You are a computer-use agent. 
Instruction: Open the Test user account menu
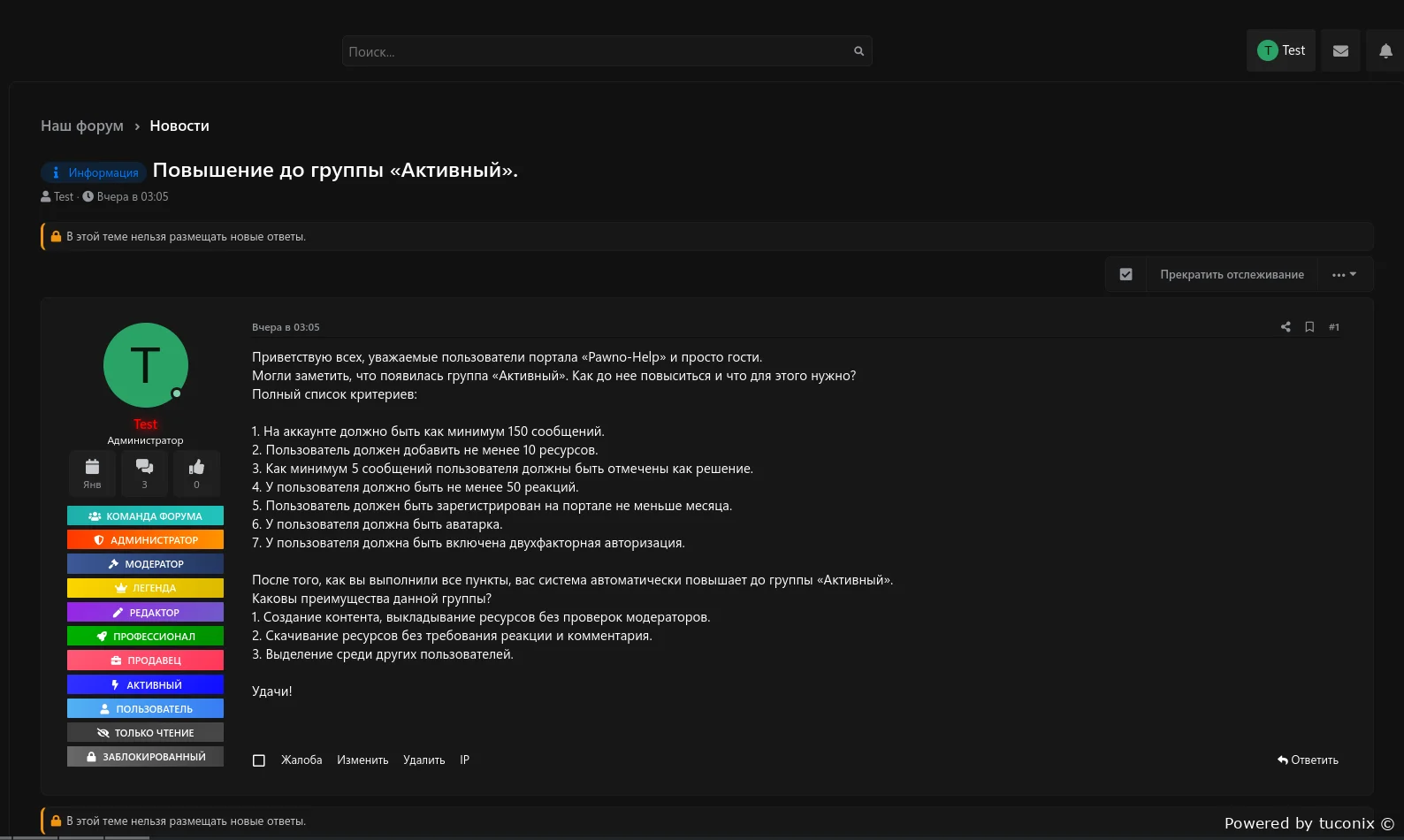1281,51
